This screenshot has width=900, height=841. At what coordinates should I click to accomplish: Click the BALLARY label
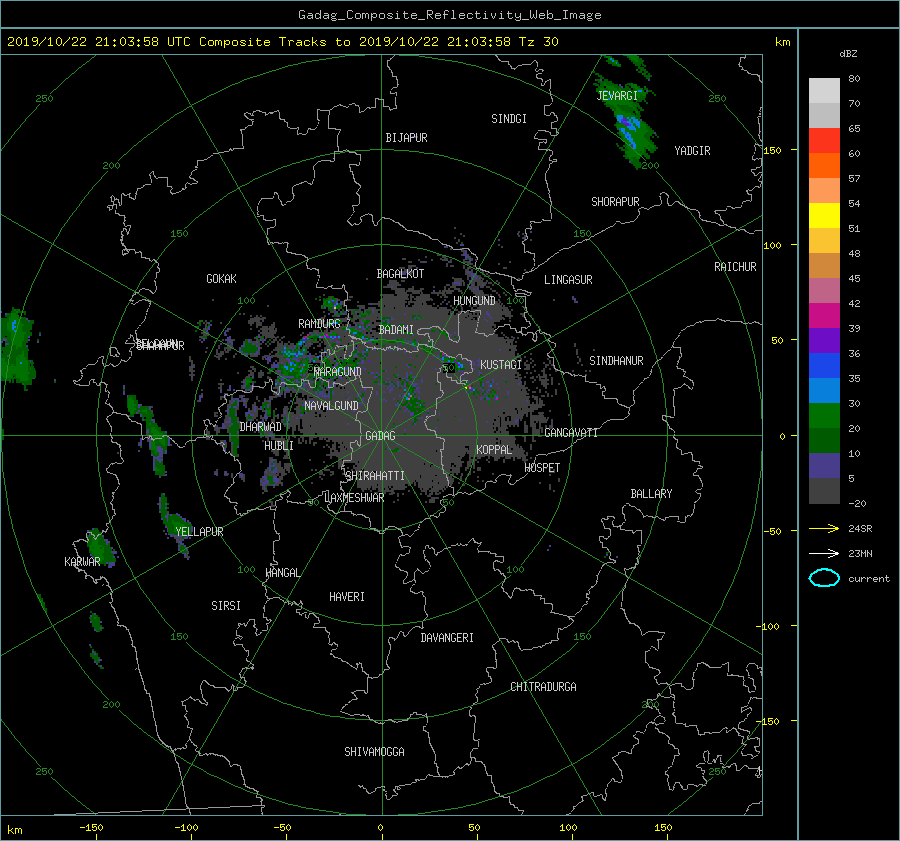pyautogui.click(x=651, y=494)
